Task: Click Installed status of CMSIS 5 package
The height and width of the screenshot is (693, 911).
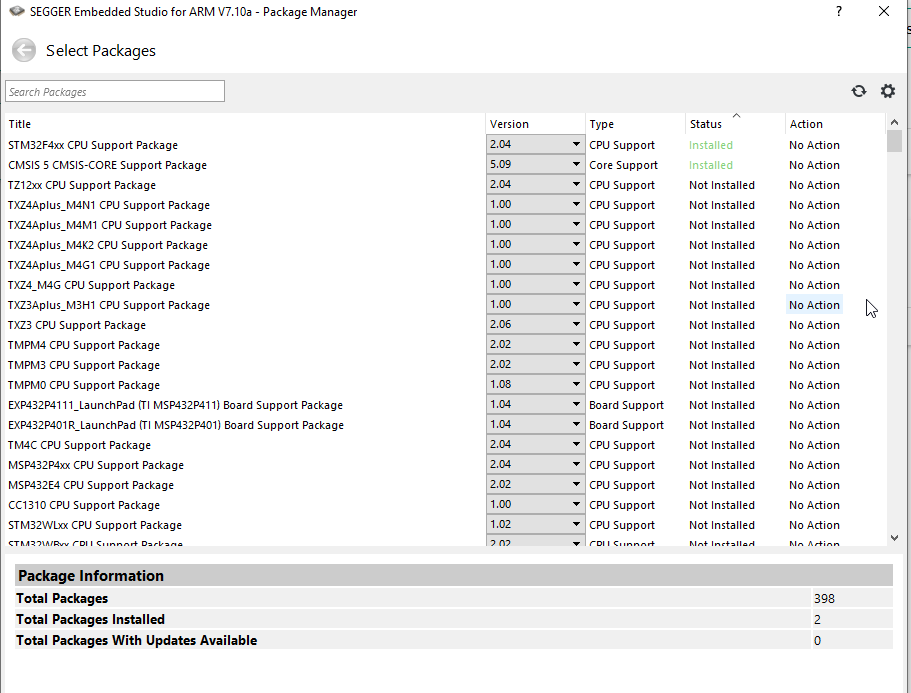Action: (x=711, y=165)
